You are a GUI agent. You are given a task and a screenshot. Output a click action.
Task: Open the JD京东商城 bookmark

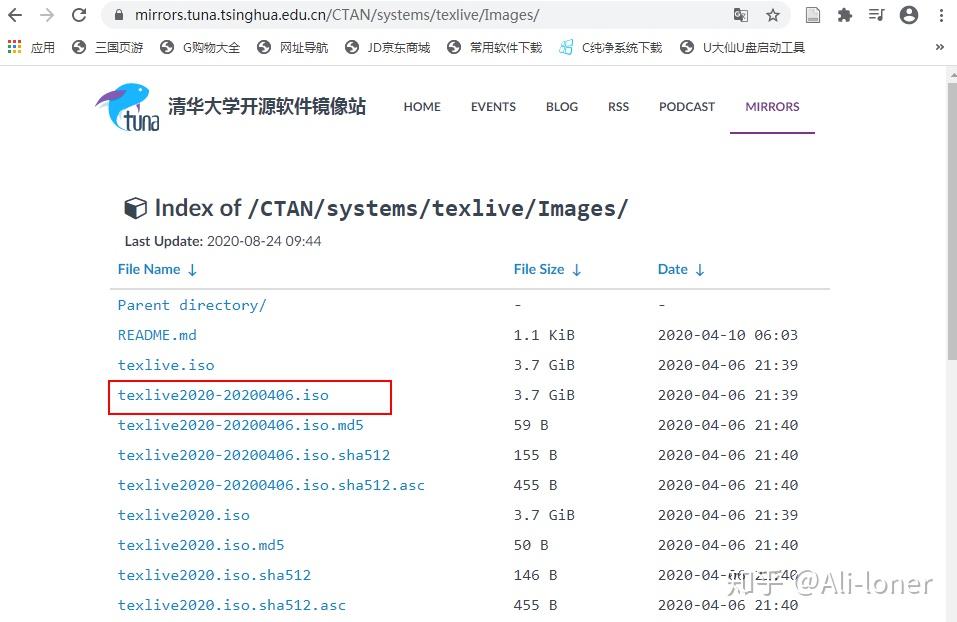pos(398,46)
